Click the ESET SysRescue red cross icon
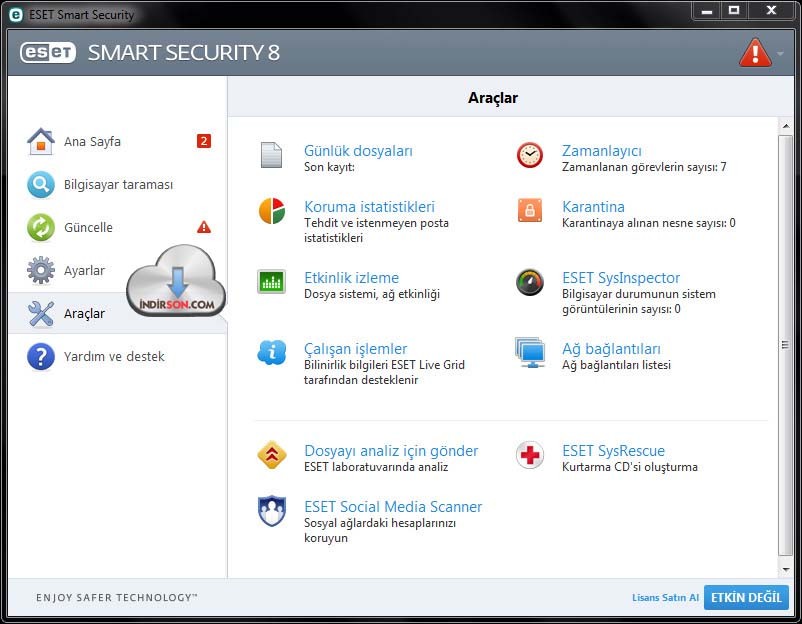The width and height of the screenshot is (802, 624). point(530,455)
